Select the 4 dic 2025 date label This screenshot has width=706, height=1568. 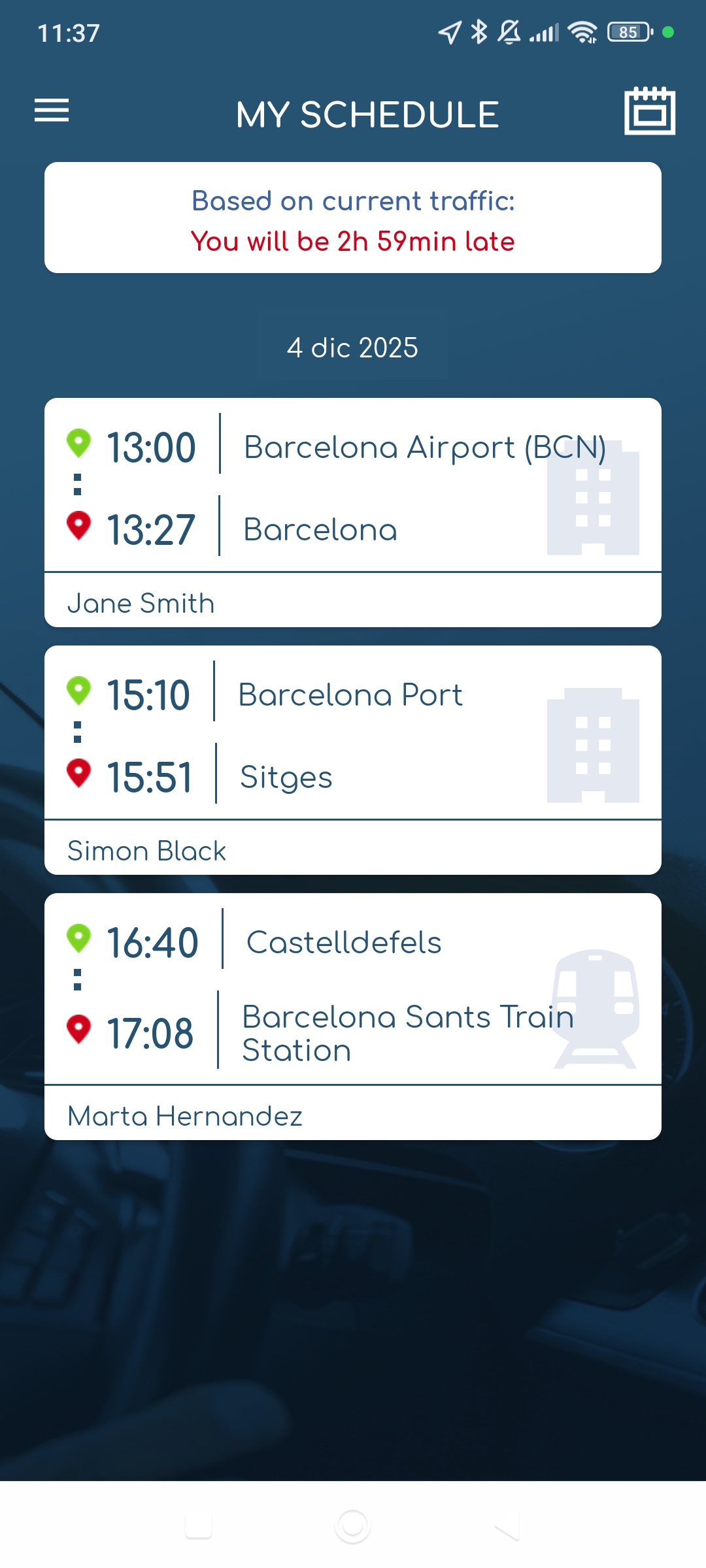(353, 348)
